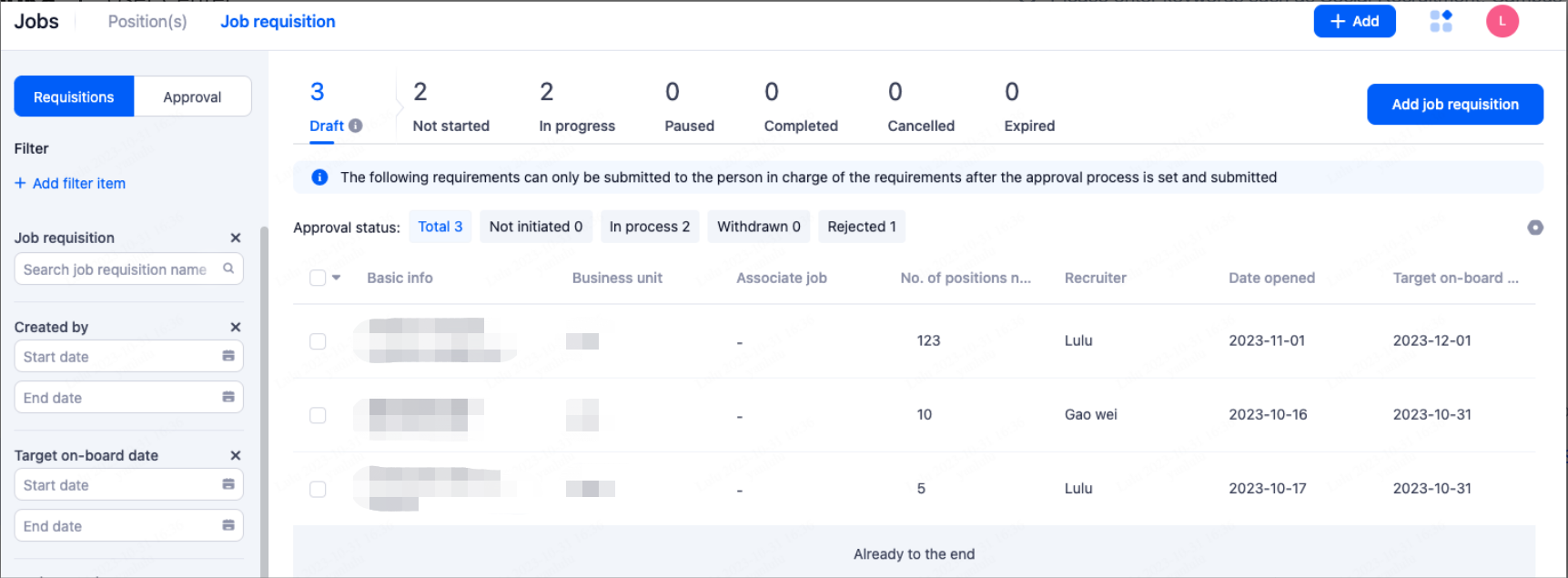The height and width of the screenshot is (578, 1568).
Task: Expand the select-all dropdown arrow
Action: click(x=337, y=278)
